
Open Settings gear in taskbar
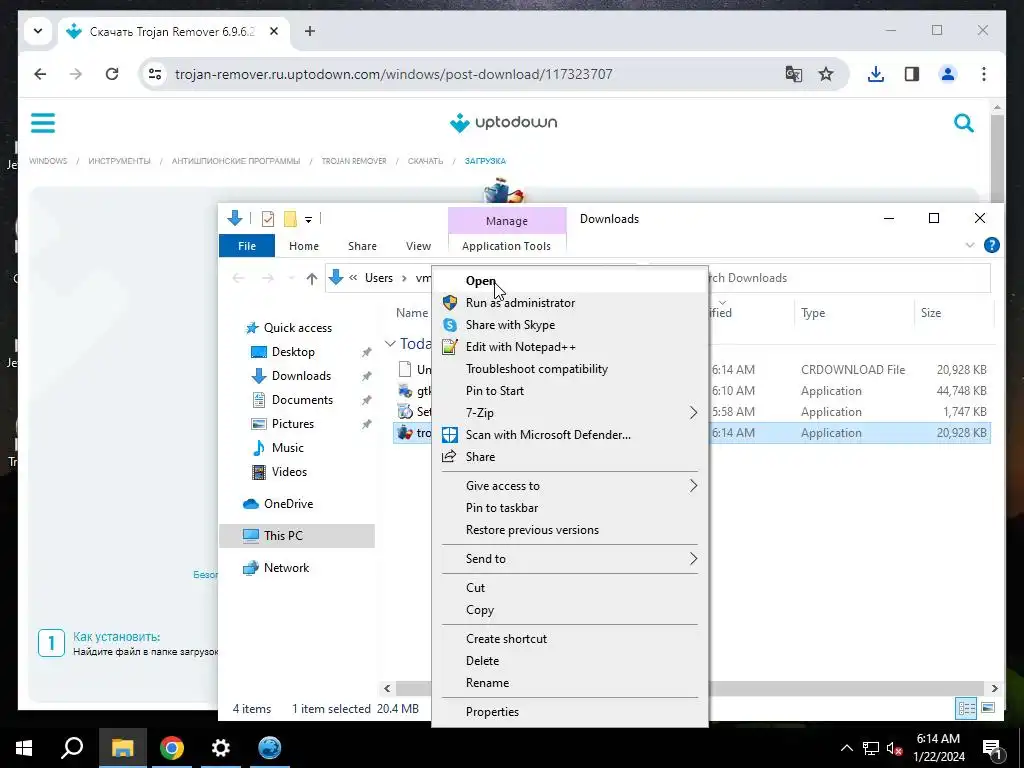pyautogui.click(x=221, y=748)
